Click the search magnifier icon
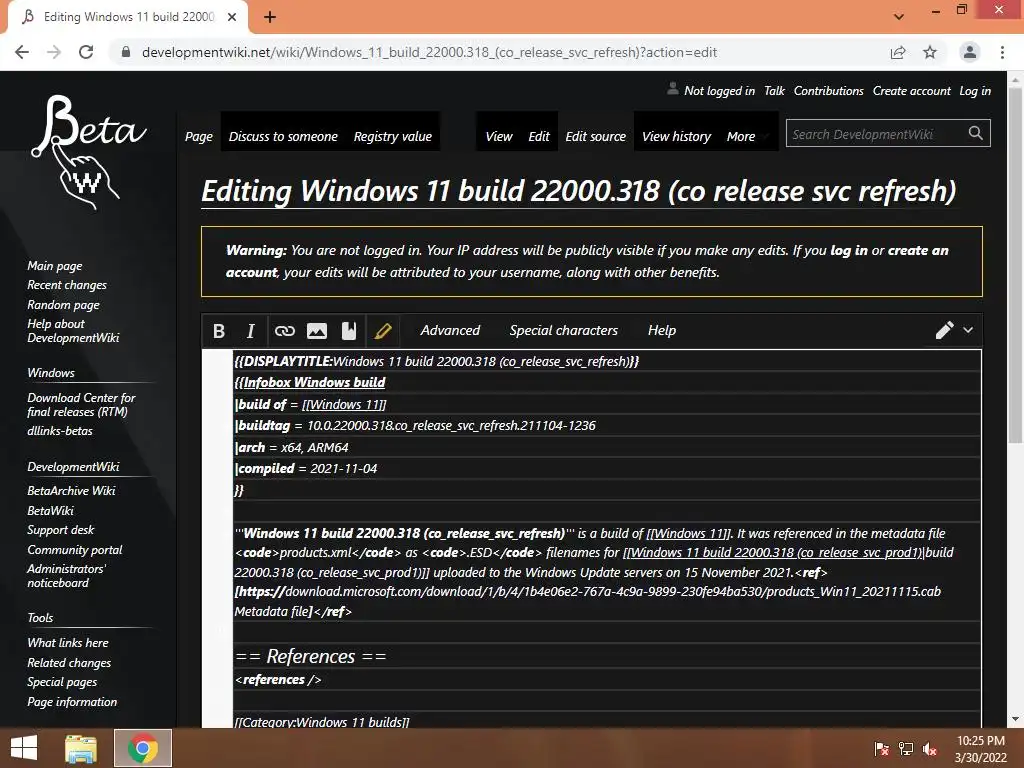Viewport: 1024px width, 768px height. click(976, 133)
